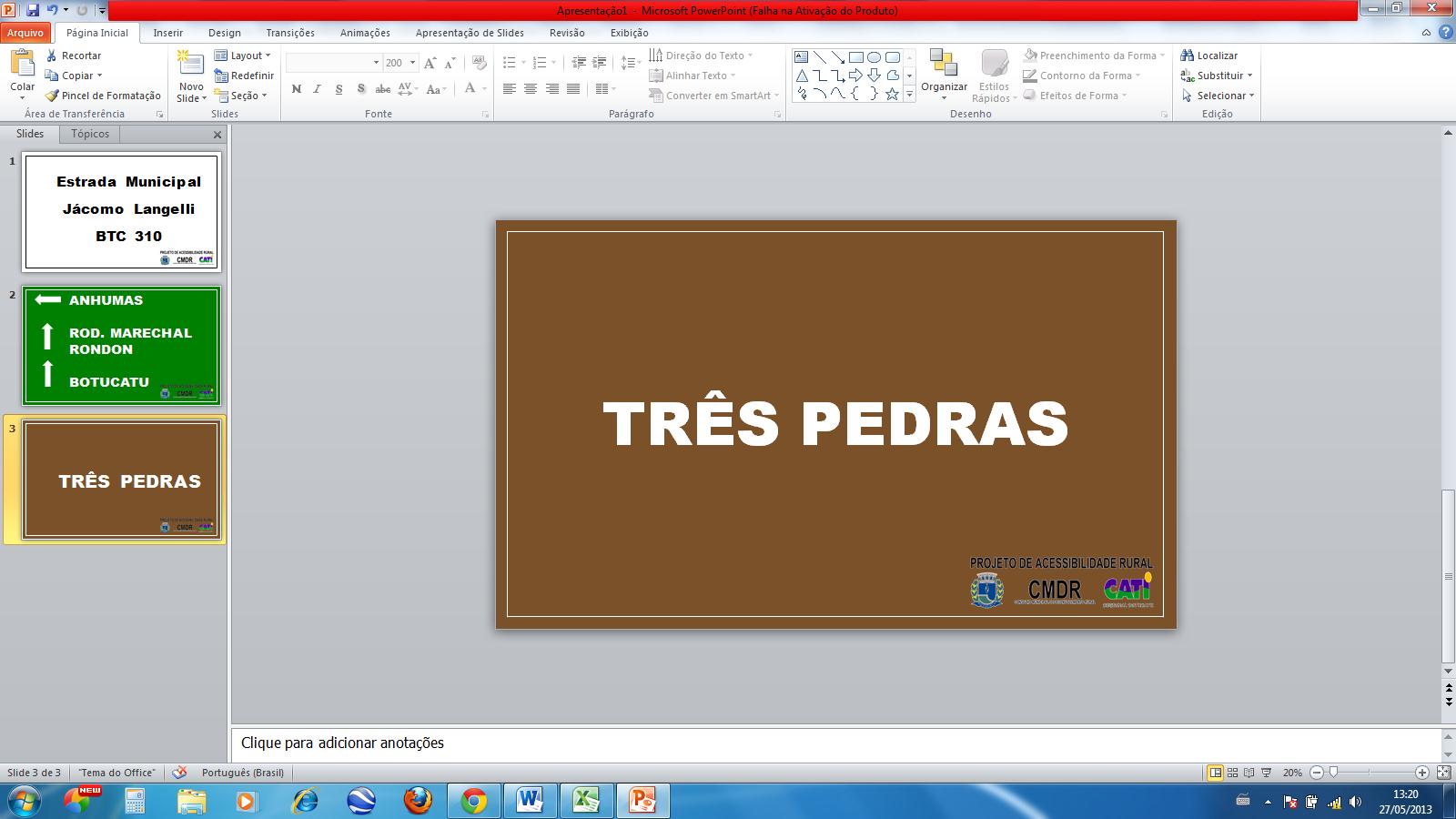Toggle bold (N) formatting
The height and width of the screenshot is (819, 1456).
click(296, 88)
